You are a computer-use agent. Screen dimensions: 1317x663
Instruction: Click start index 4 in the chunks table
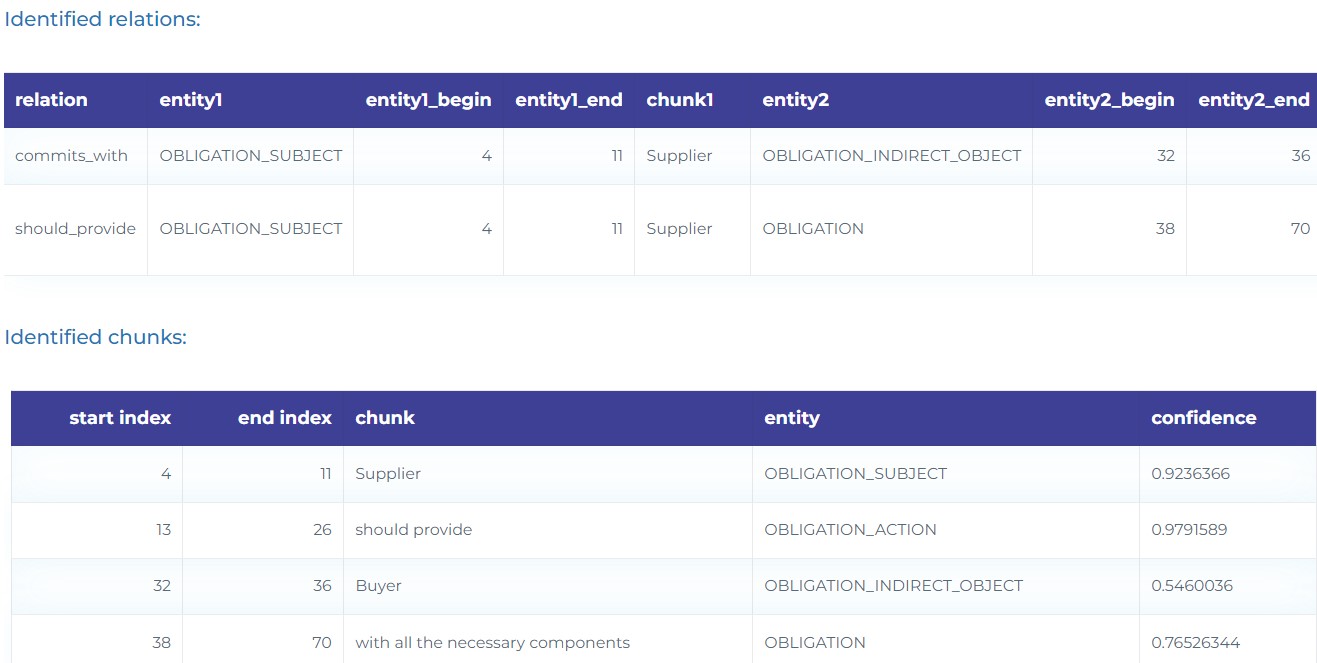point(166,474)
